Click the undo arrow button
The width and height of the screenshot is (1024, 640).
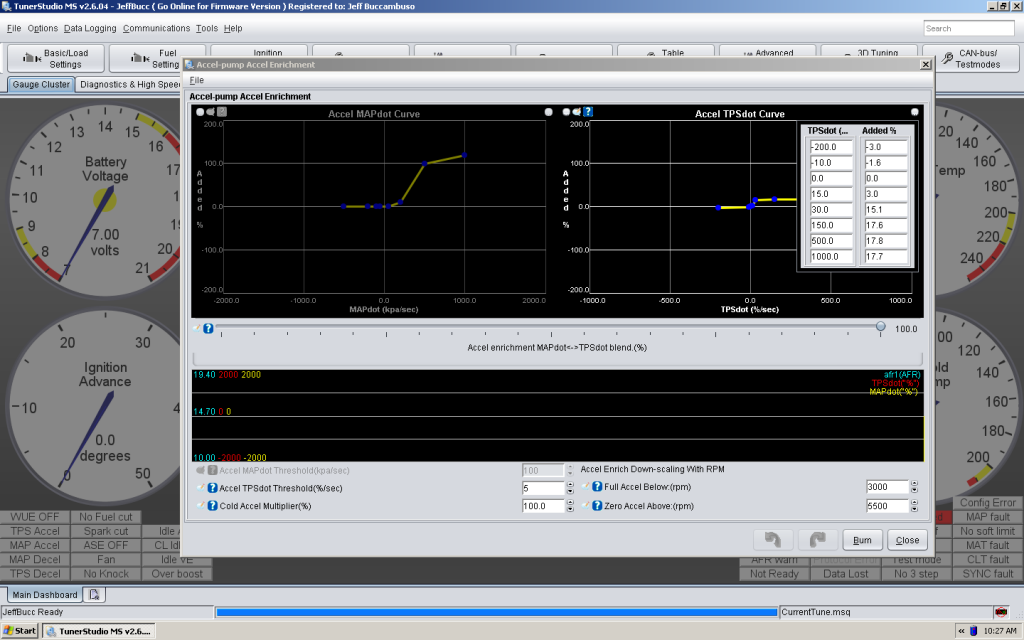772,540
